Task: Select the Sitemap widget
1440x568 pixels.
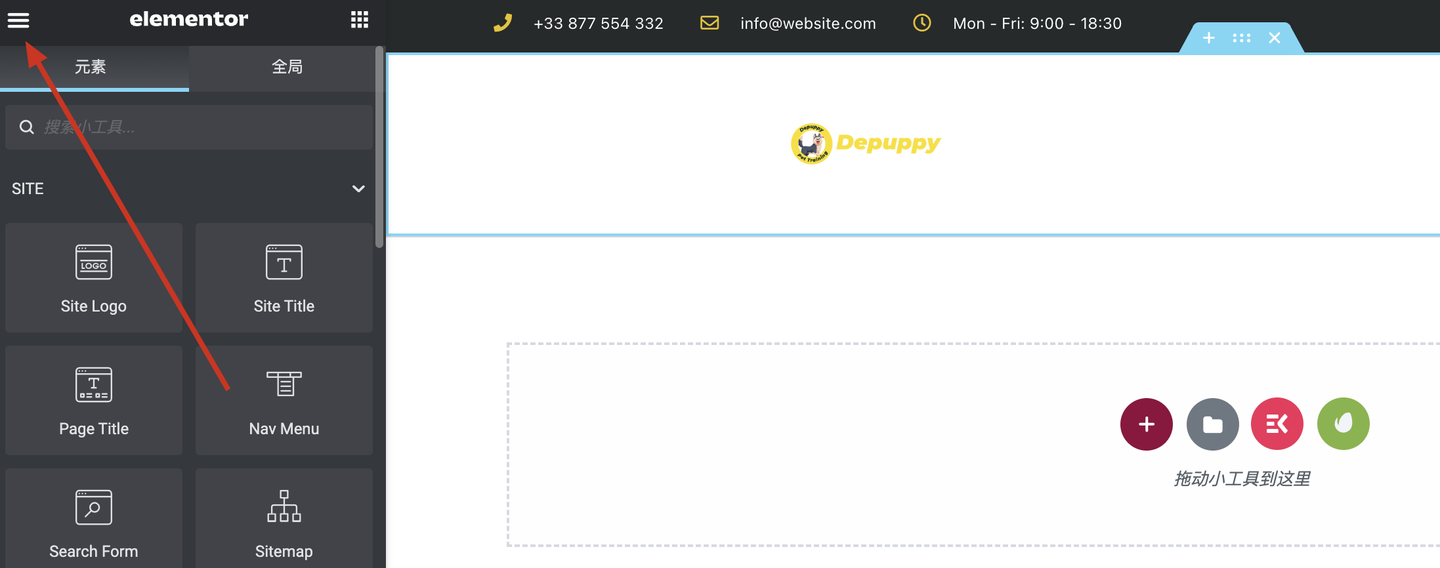Action: (284, 518)
